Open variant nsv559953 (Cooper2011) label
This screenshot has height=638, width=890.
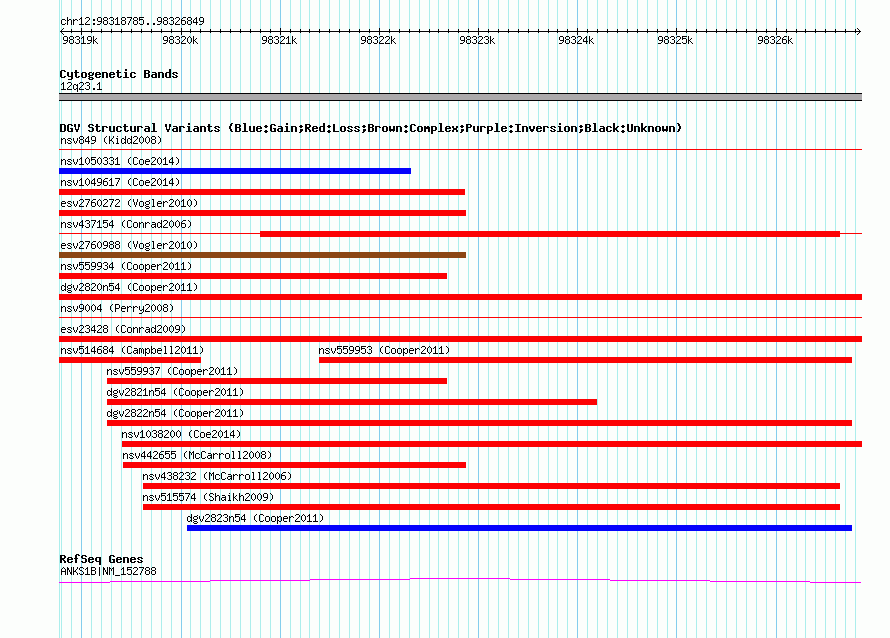tap(384, 350)
